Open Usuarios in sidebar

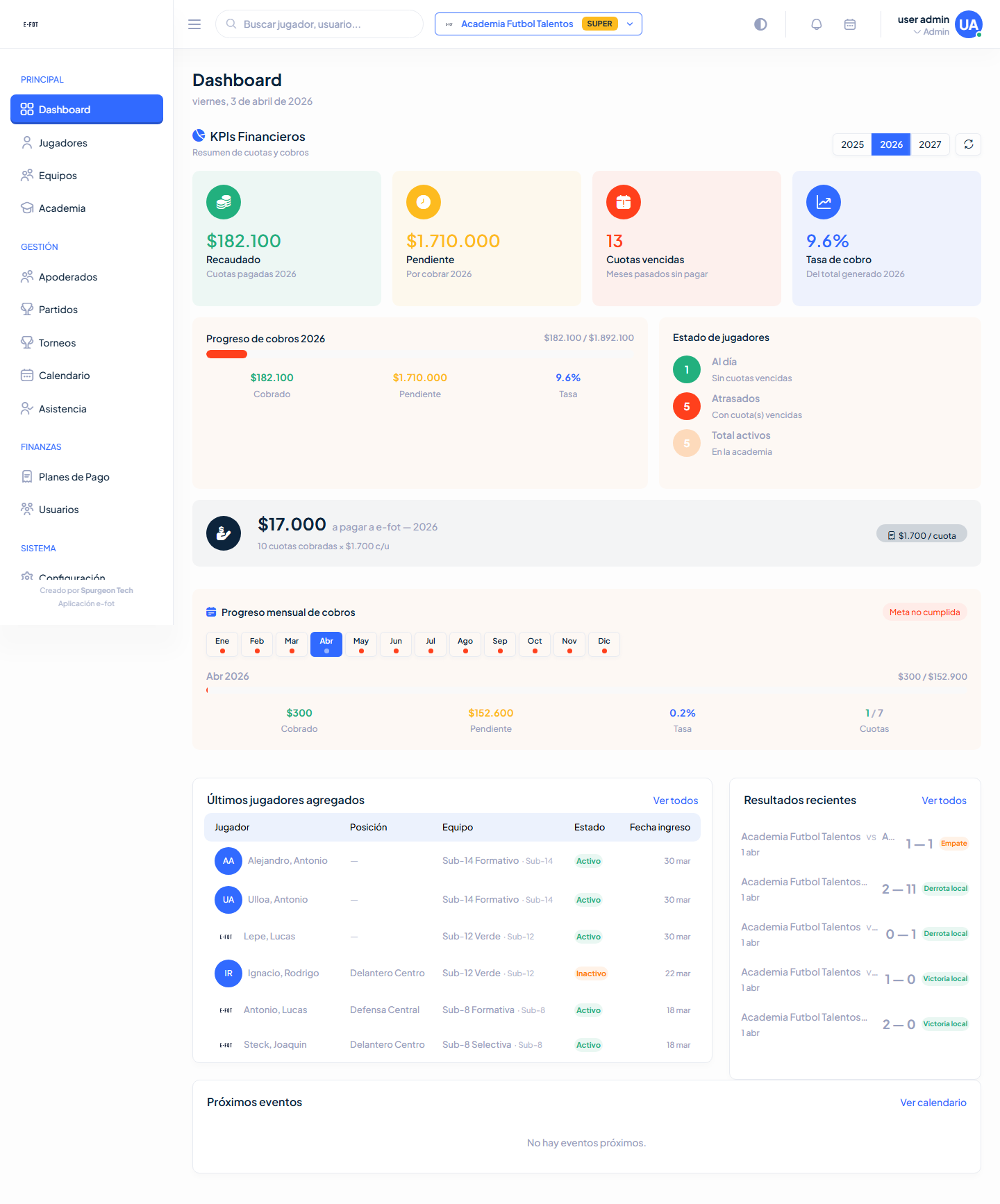(87, 510)
